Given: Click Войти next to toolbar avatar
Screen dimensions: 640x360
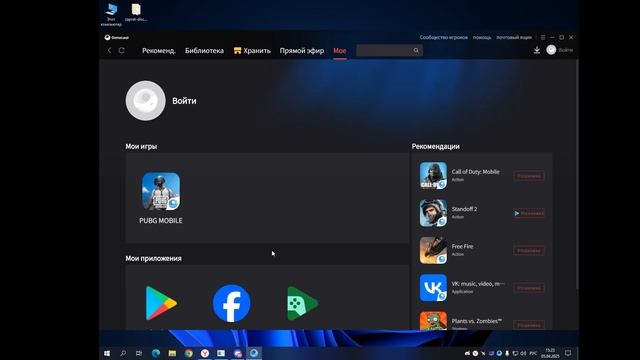Looking at the screenshot, I should 566,50.
